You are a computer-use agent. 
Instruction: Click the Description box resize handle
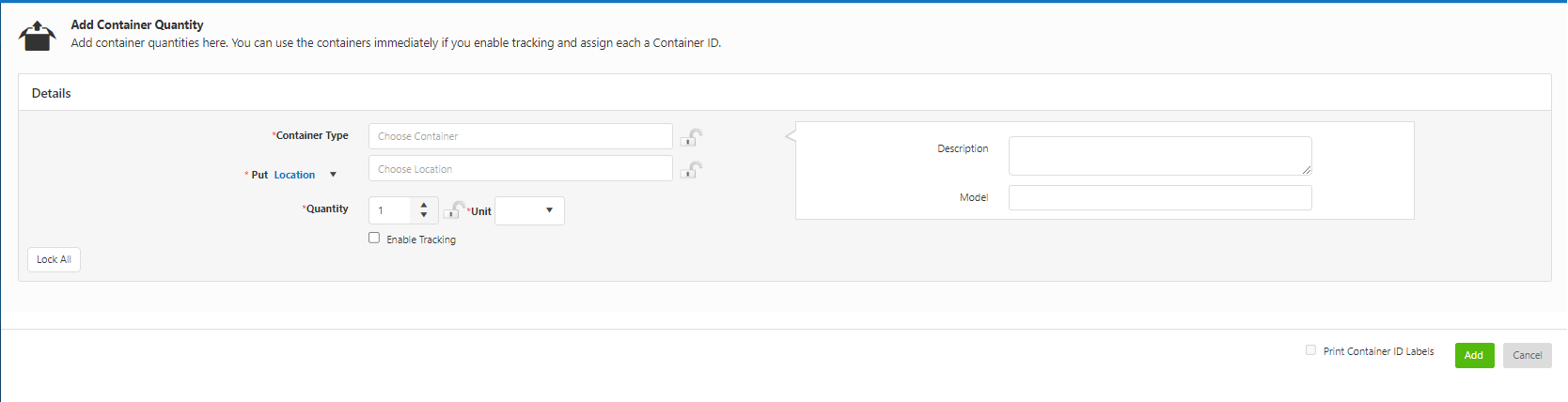pyautogui.click(x=1306, y=170)
